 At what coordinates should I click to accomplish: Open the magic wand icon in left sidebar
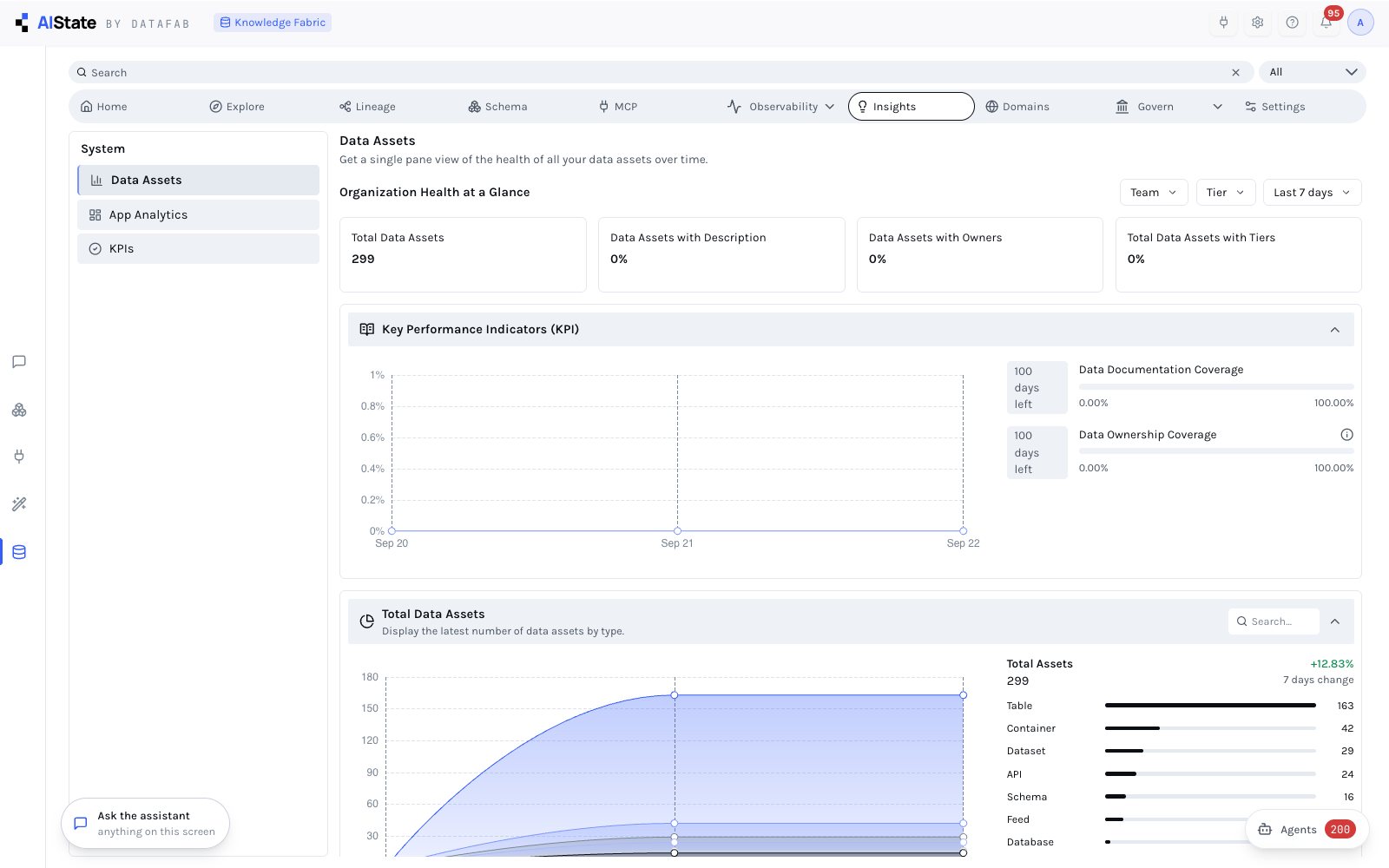(x=19, y=504)
